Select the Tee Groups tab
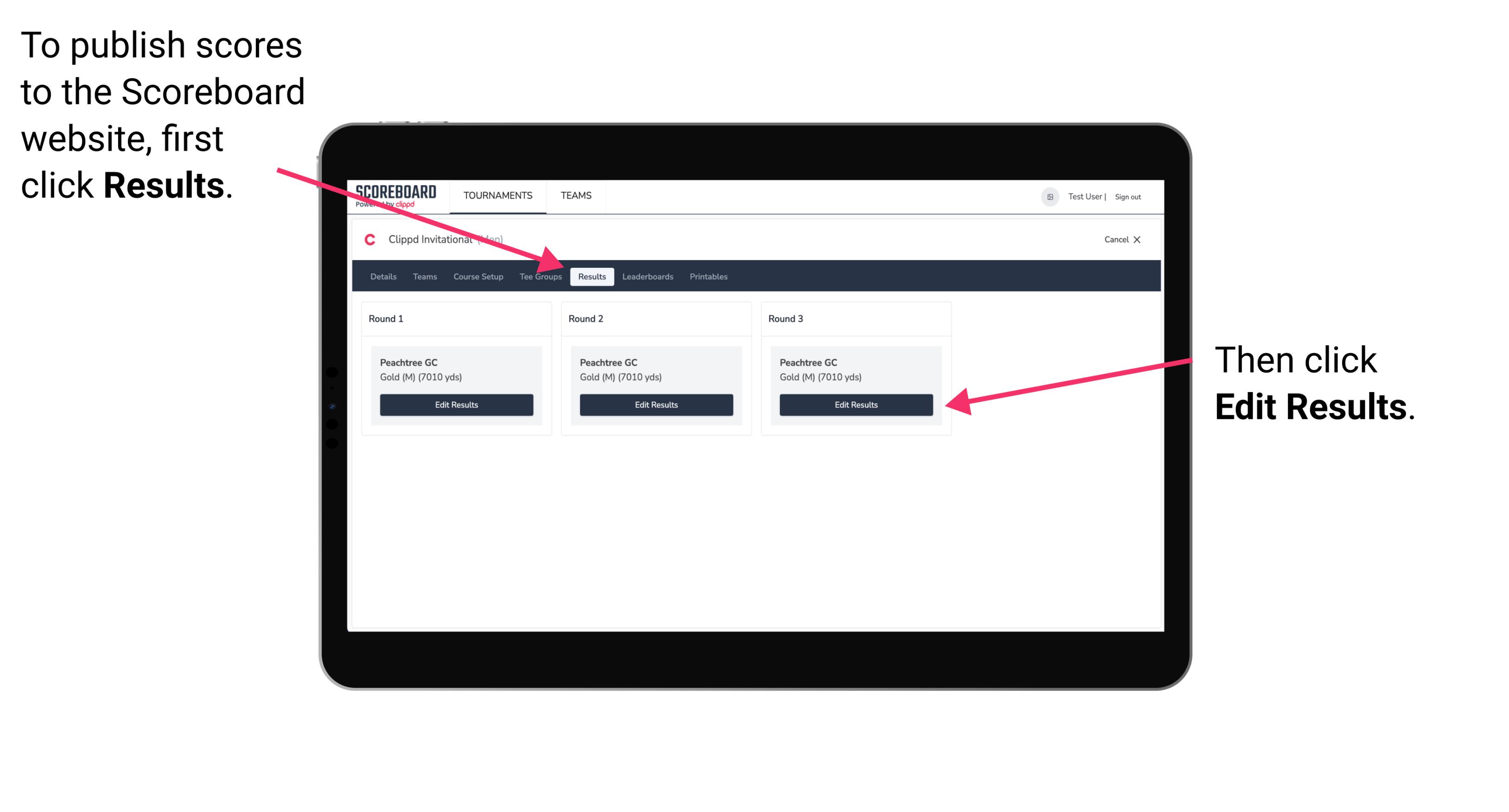 [x=541, y=277]
